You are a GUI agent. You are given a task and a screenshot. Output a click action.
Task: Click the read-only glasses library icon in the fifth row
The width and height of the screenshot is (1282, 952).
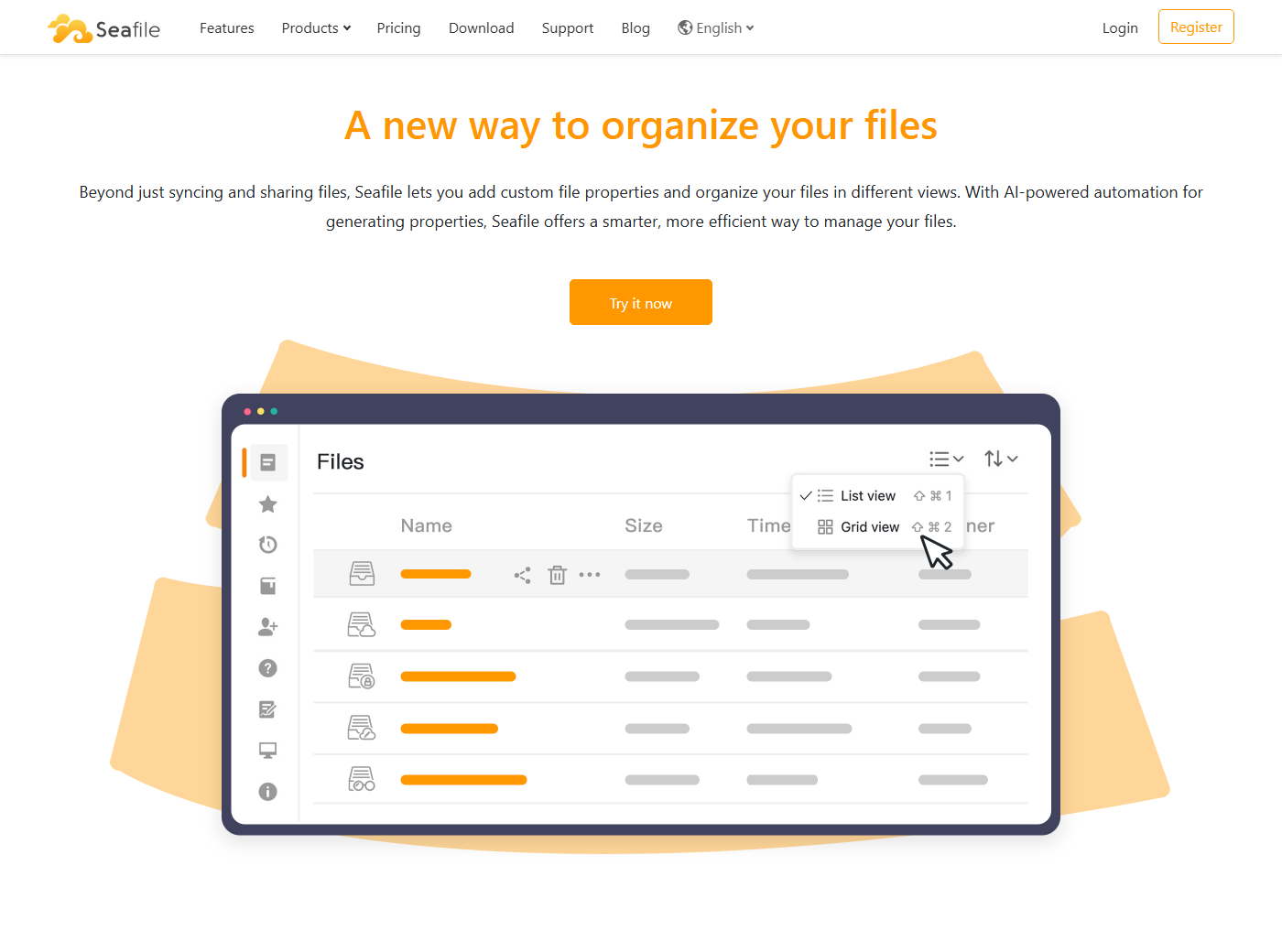[362, 779]
